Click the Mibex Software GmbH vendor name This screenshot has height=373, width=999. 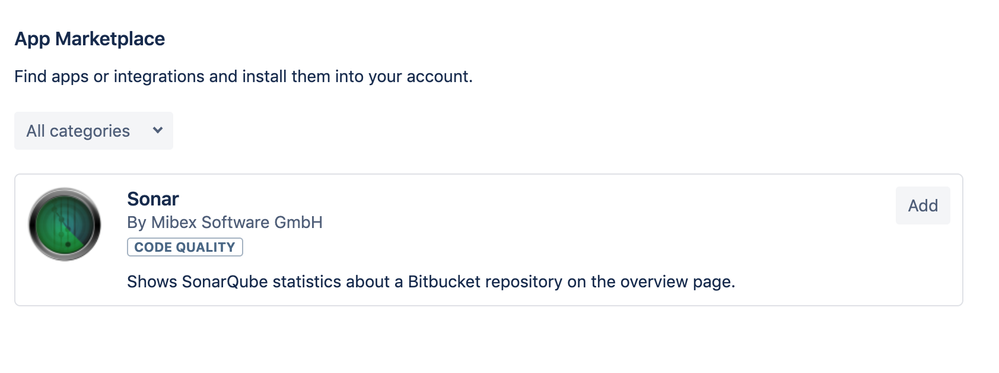tap(237, 223)
